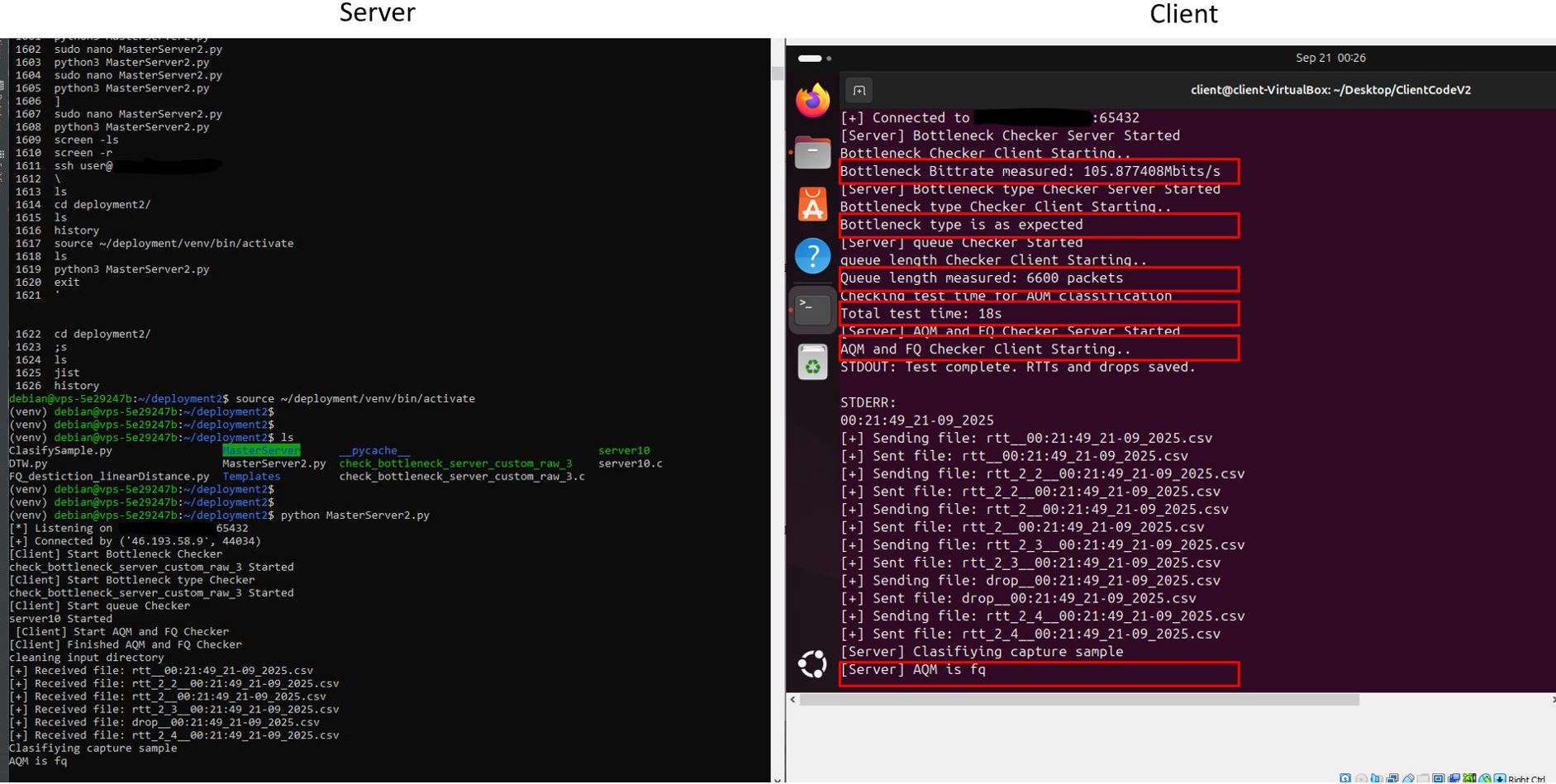The height and width of the screenshot is (784, 1556).
Task: Click the VirtualBox hard disk status icon
Action: [1345, 778]
